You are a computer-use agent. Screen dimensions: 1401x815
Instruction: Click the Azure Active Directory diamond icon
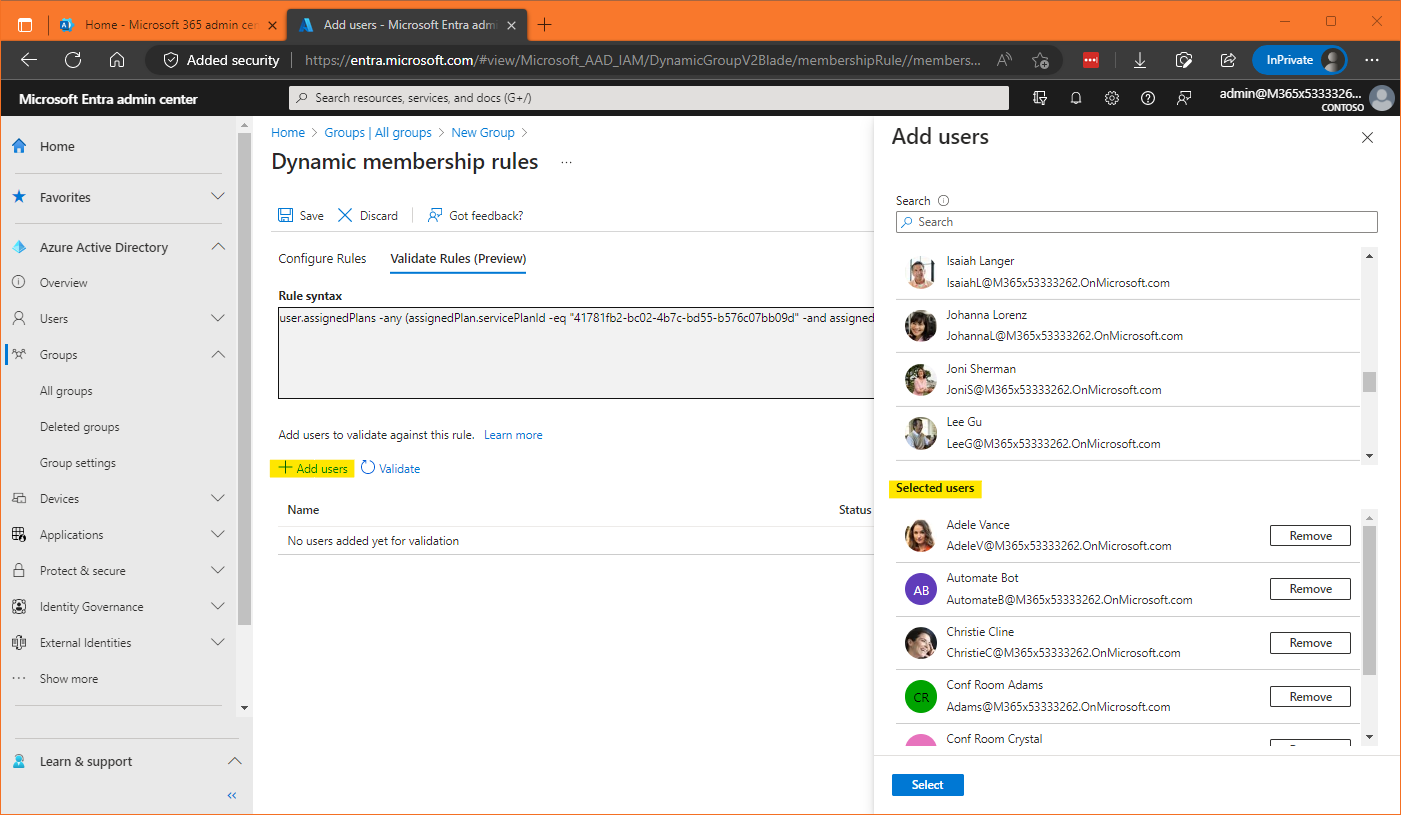point(19,247)
